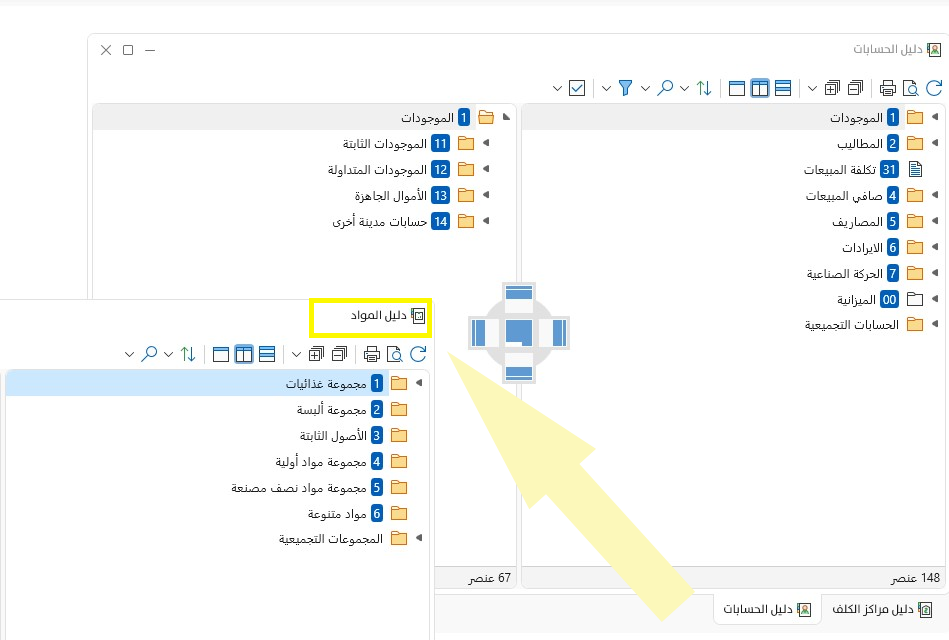949x640 pixels.
Task: Collapse all nodes in دليل الحسابات toolbar
Action: click(x=856, y=88)
